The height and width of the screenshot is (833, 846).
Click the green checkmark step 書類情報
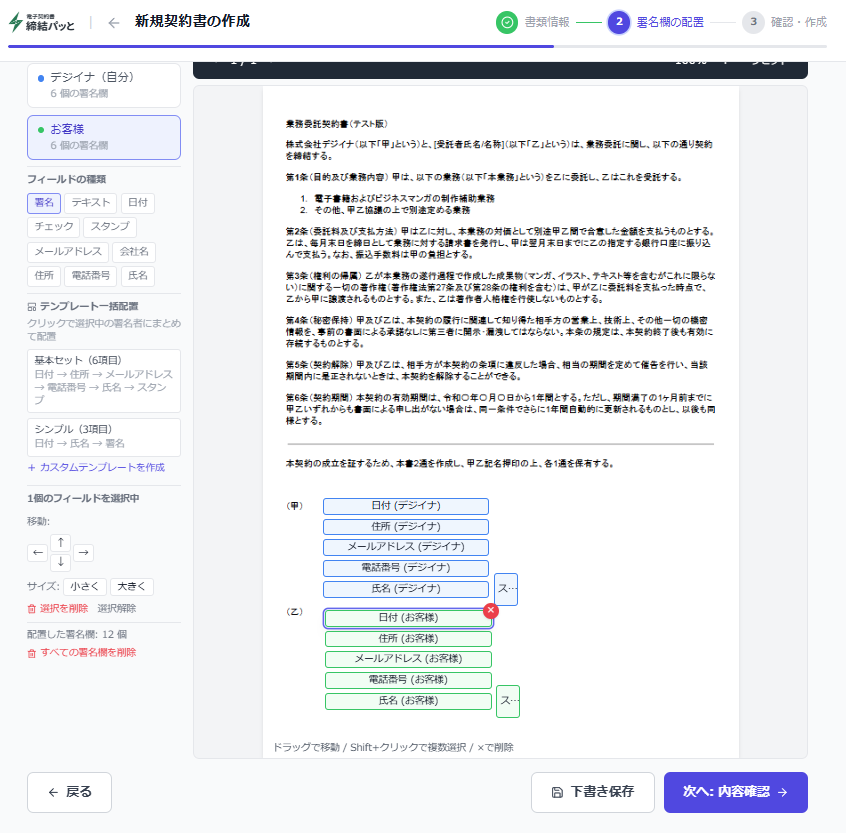pyautogui.click(x=507, y=22)
